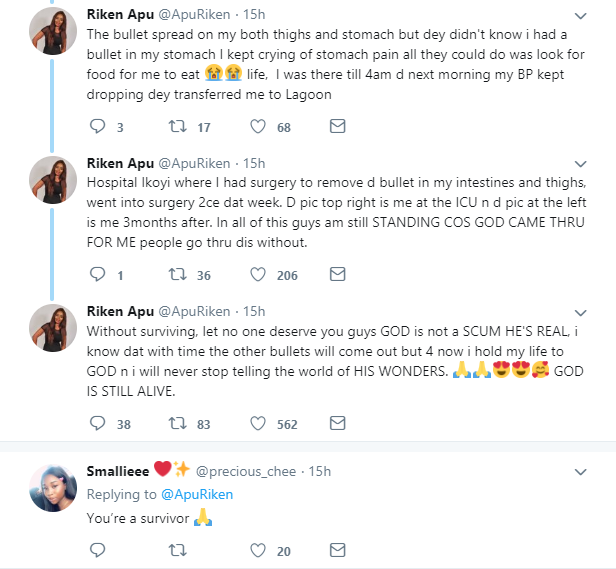Screen dimensions: 616x569
Task: Retweet the tweet with 36 retweets
Action: pyautogui.click(x=177, y=274)
